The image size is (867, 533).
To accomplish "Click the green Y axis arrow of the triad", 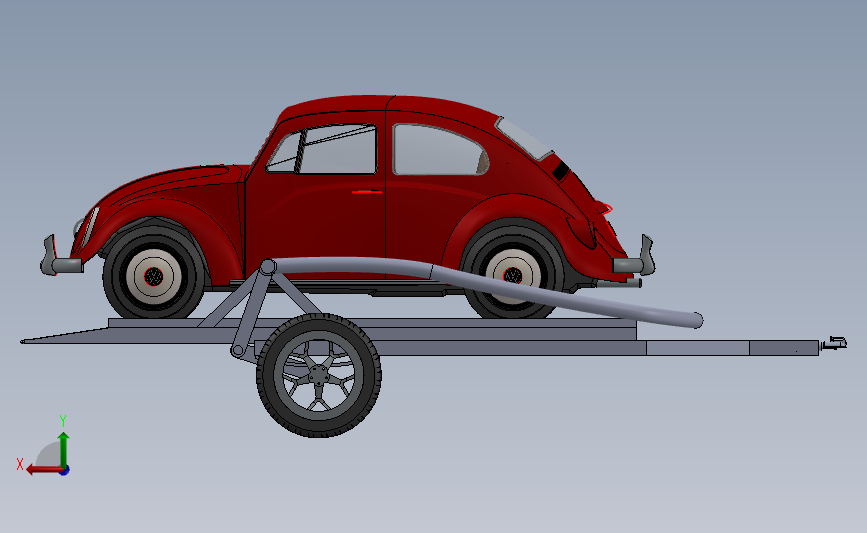I will 64,450.
